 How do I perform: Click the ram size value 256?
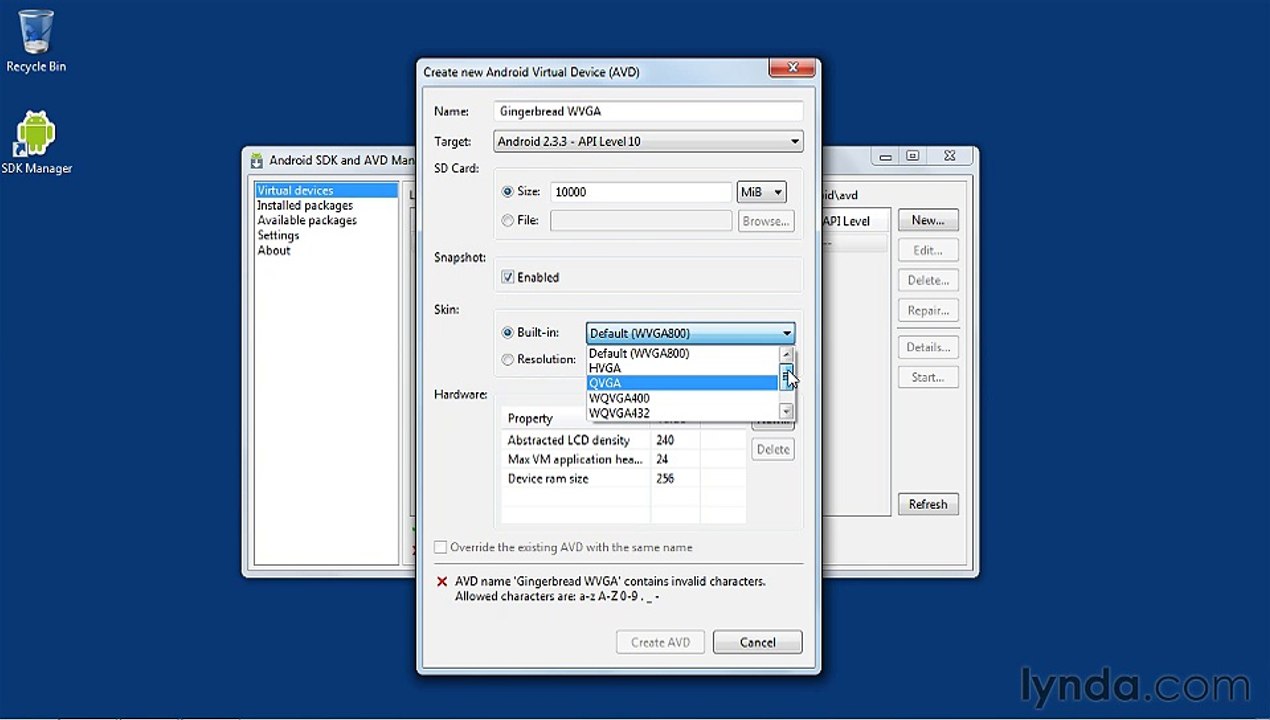click(x=665, y=478)
